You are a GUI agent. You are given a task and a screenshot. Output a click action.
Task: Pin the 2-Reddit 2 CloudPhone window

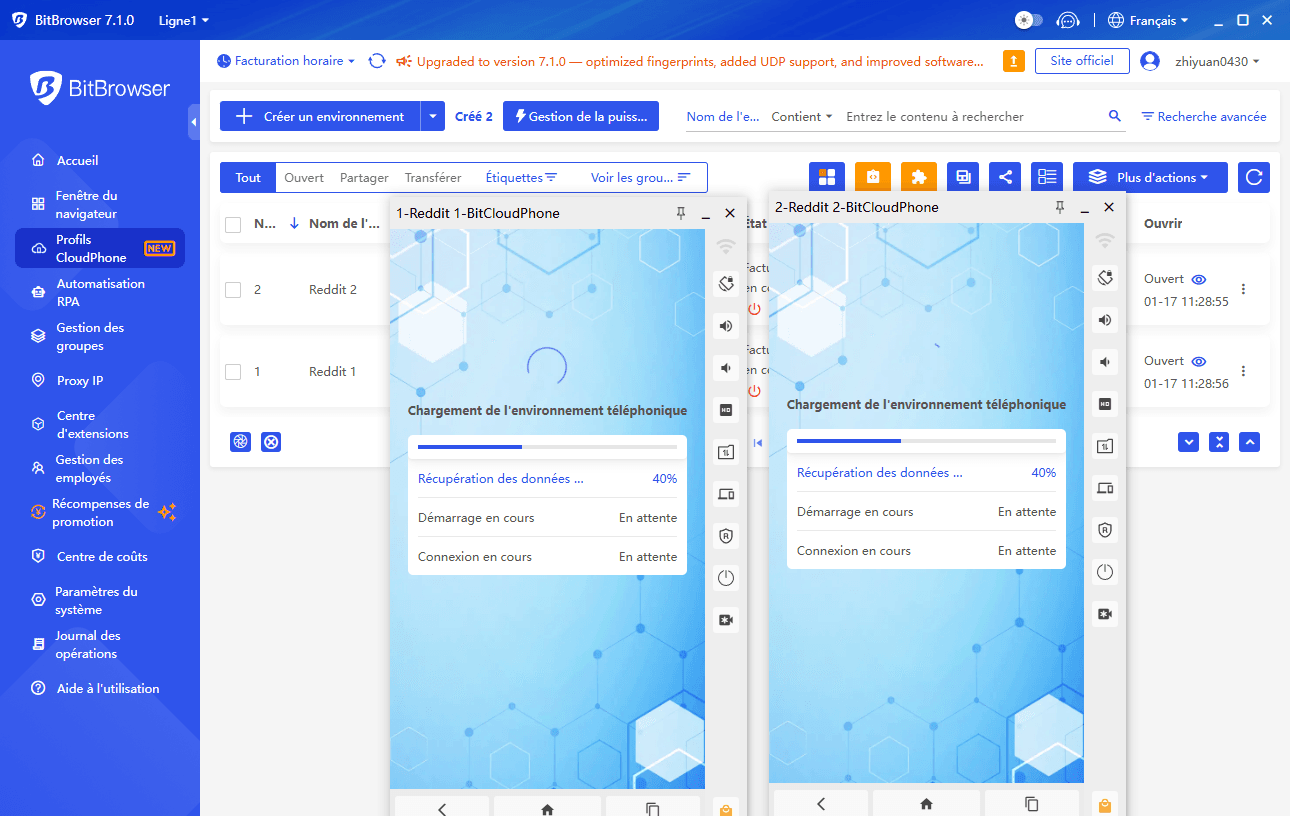point(1060,207)
